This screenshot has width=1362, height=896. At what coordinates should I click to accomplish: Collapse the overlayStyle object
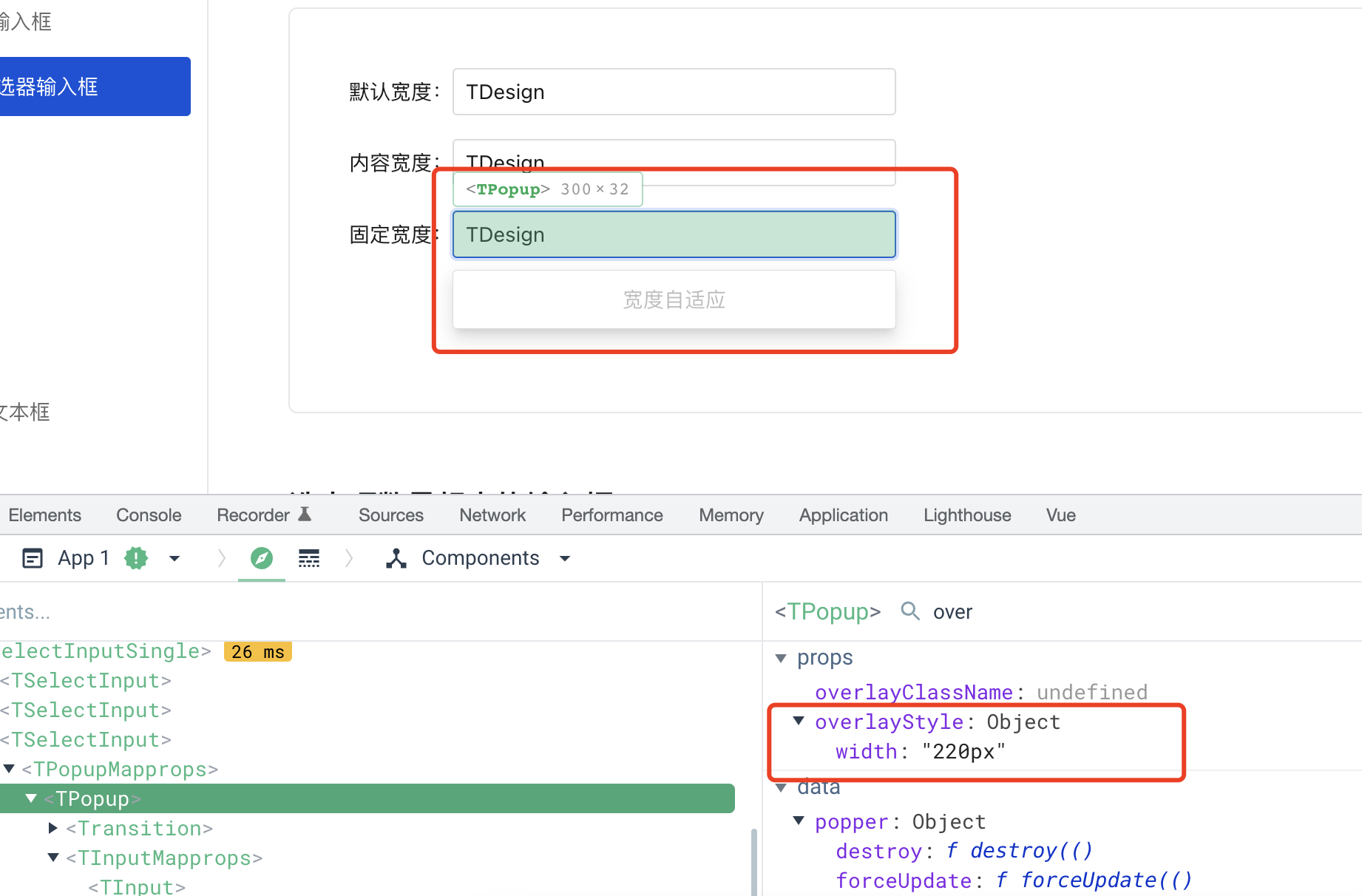[799, 721]
